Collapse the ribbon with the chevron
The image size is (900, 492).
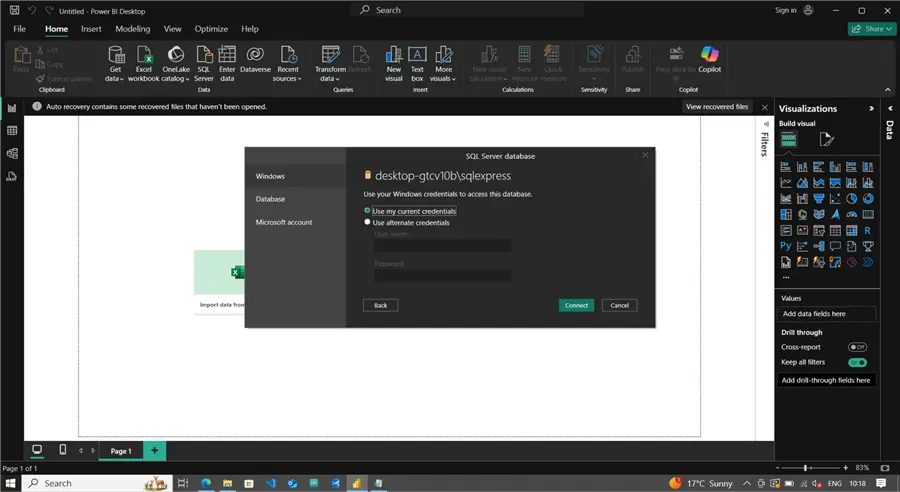[887, 90]
